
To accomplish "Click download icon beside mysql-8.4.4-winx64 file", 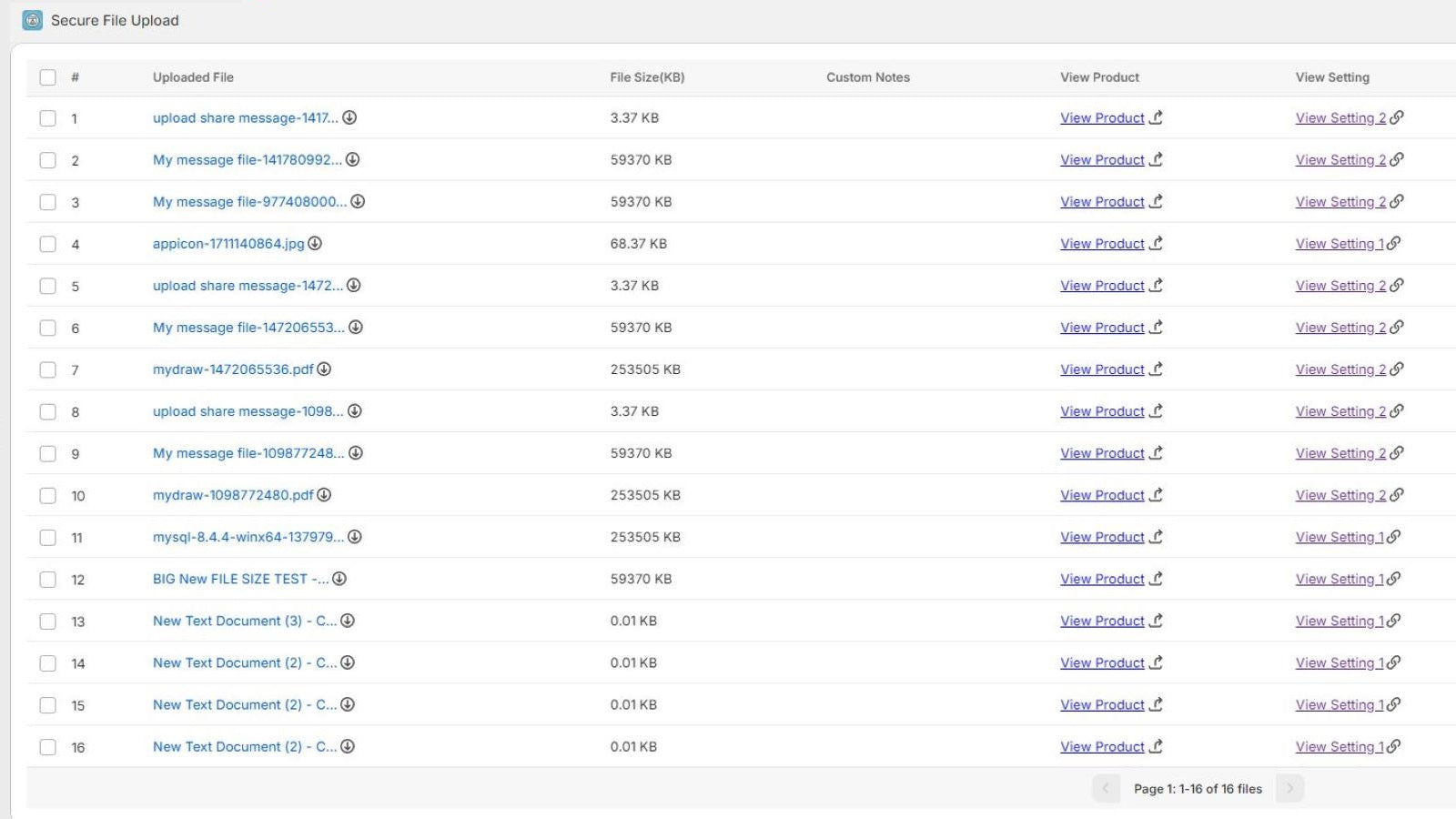I will (357, 537).
